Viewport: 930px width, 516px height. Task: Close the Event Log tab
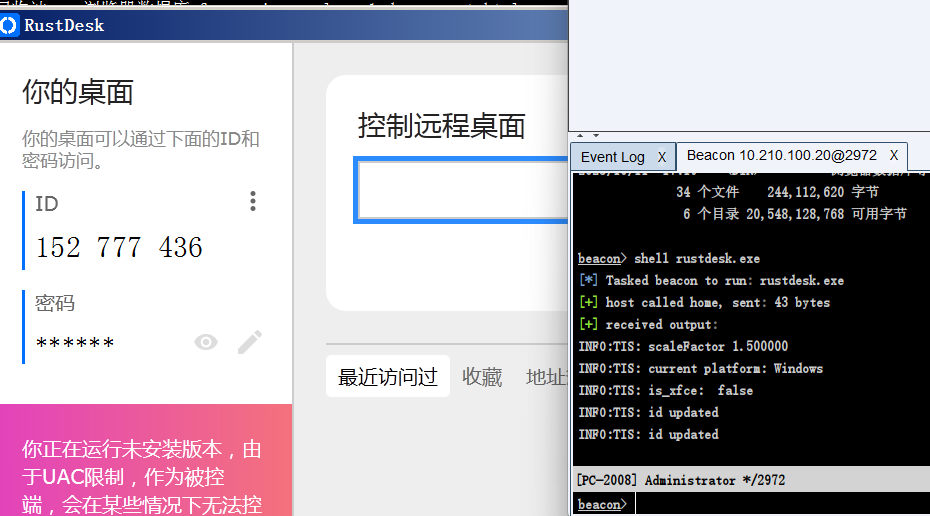[x=662, y=157]
